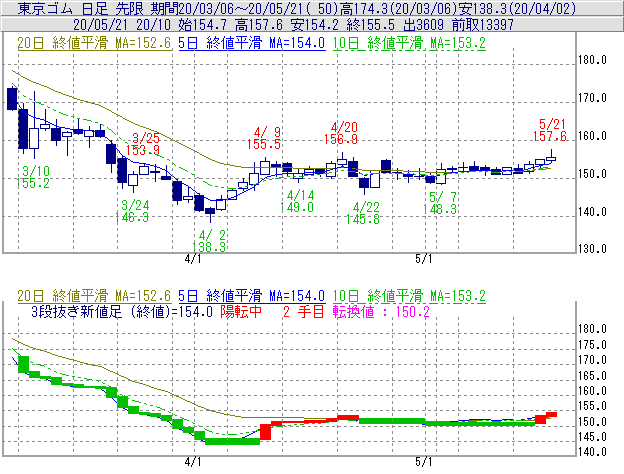The height and width of the screenshot is (474, 624).
Task: Click lower chart price axis '175.0'
Action: tap(592, 345)
